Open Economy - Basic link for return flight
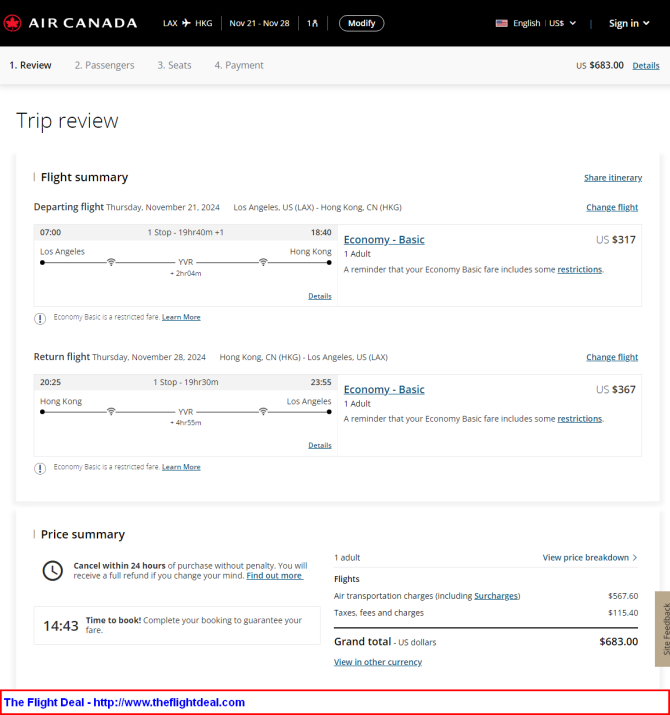Image resolution: width=670 pixels, height=715 pixels. (x=384, y=389)
